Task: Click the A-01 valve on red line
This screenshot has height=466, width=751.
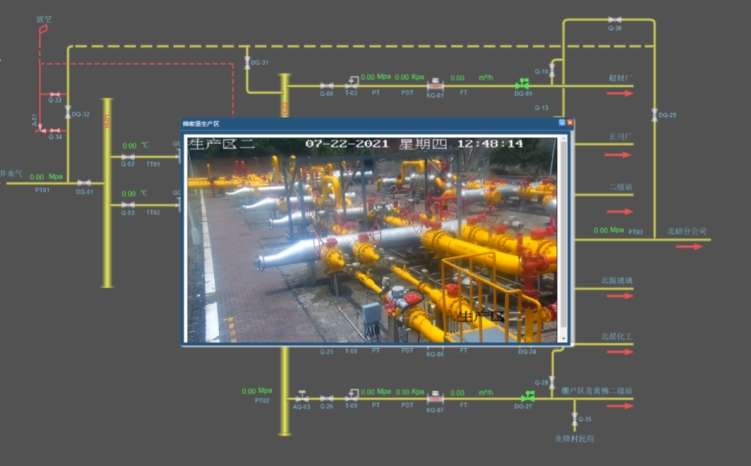Action: click(x=41, y=129)
